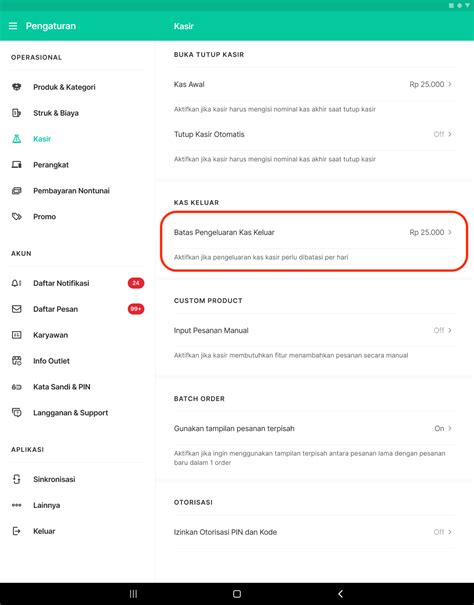Click the Daftar Notifikasi bell icon

(17, 283)
